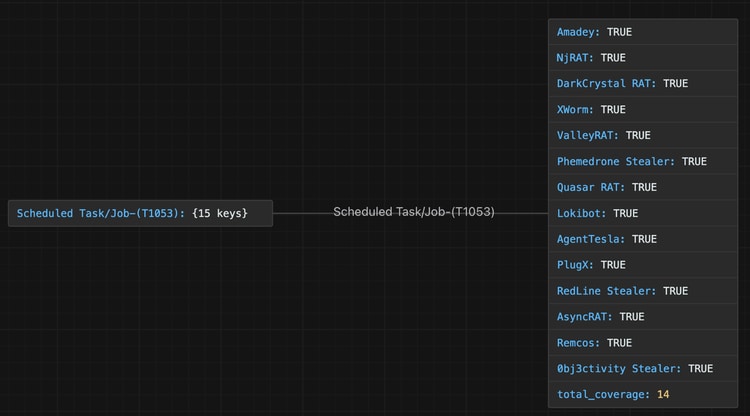Select the Lokibot: TRUE row
This screenshot has width=750, height=416.
pyautogui.click(x=643, y=213)
